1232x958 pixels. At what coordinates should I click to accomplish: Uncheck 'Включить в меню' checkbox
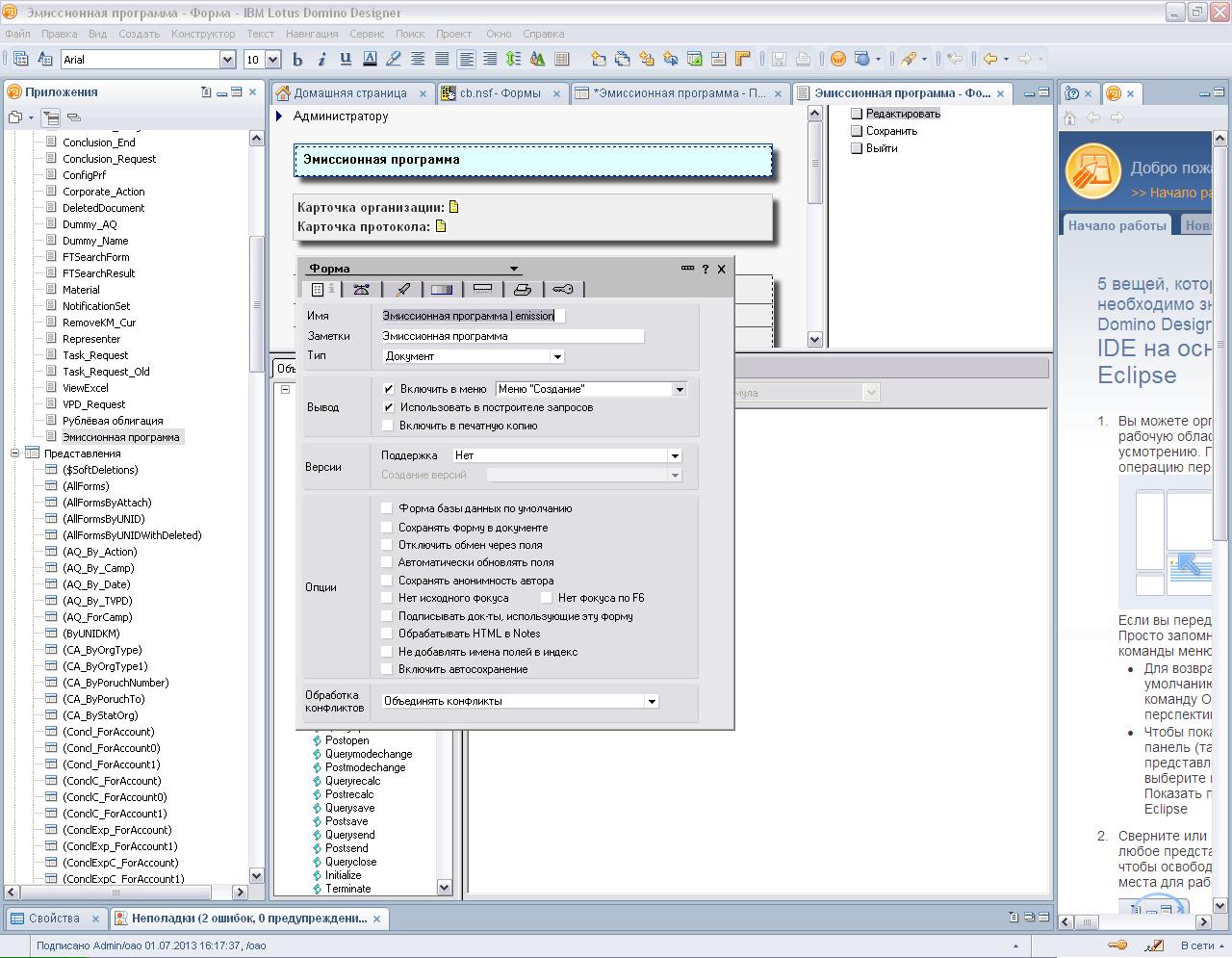click(389, 389)
